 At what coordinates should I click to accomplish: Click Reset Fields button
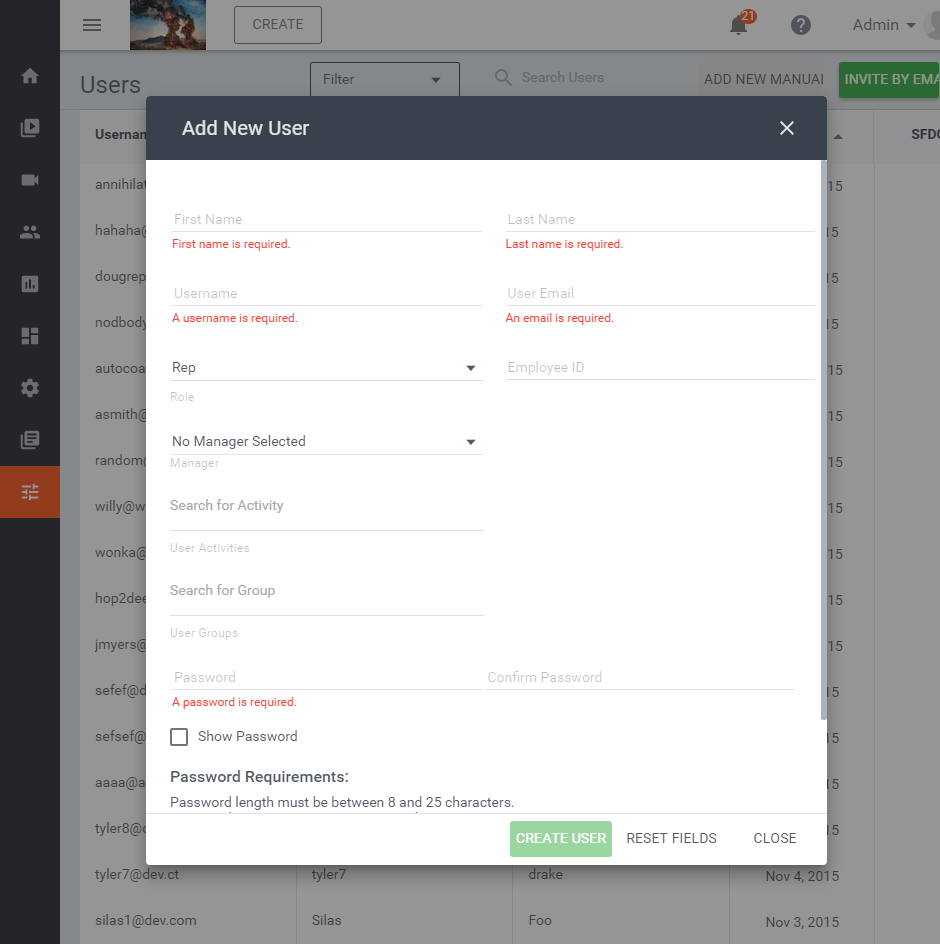tap(671, 838)
